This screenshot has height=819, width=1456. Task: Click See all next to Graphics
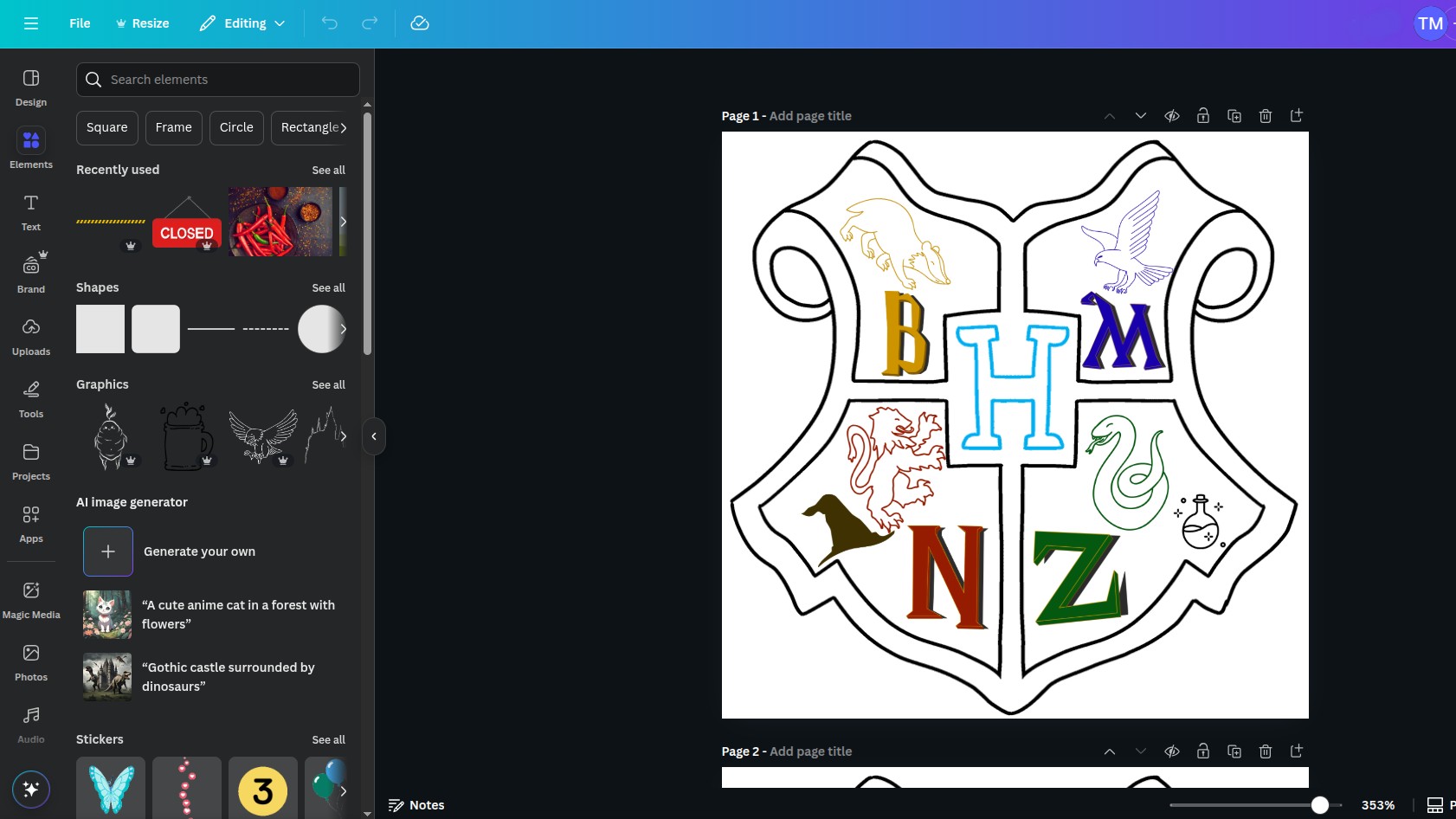pyautogui.click(x=328, y=384)
